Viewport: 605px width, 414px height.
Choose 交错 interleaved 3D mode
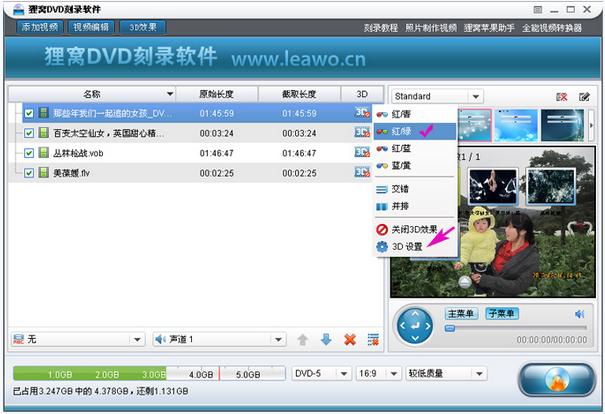coord(415,189)
